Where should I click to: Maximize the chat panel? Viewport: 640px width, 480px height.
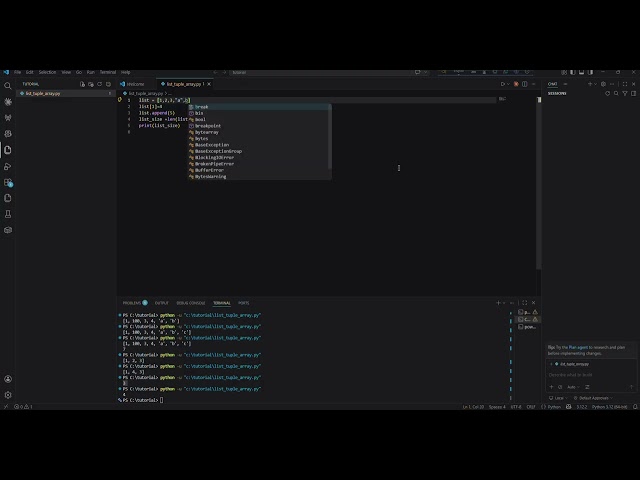[625, 84]
